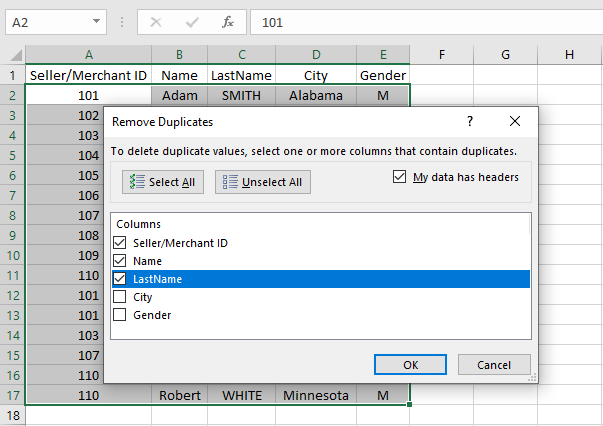Viewport: 603px width, 426px height.
Task: Uncheck the Name column checkbox
Action: point(120,261)
